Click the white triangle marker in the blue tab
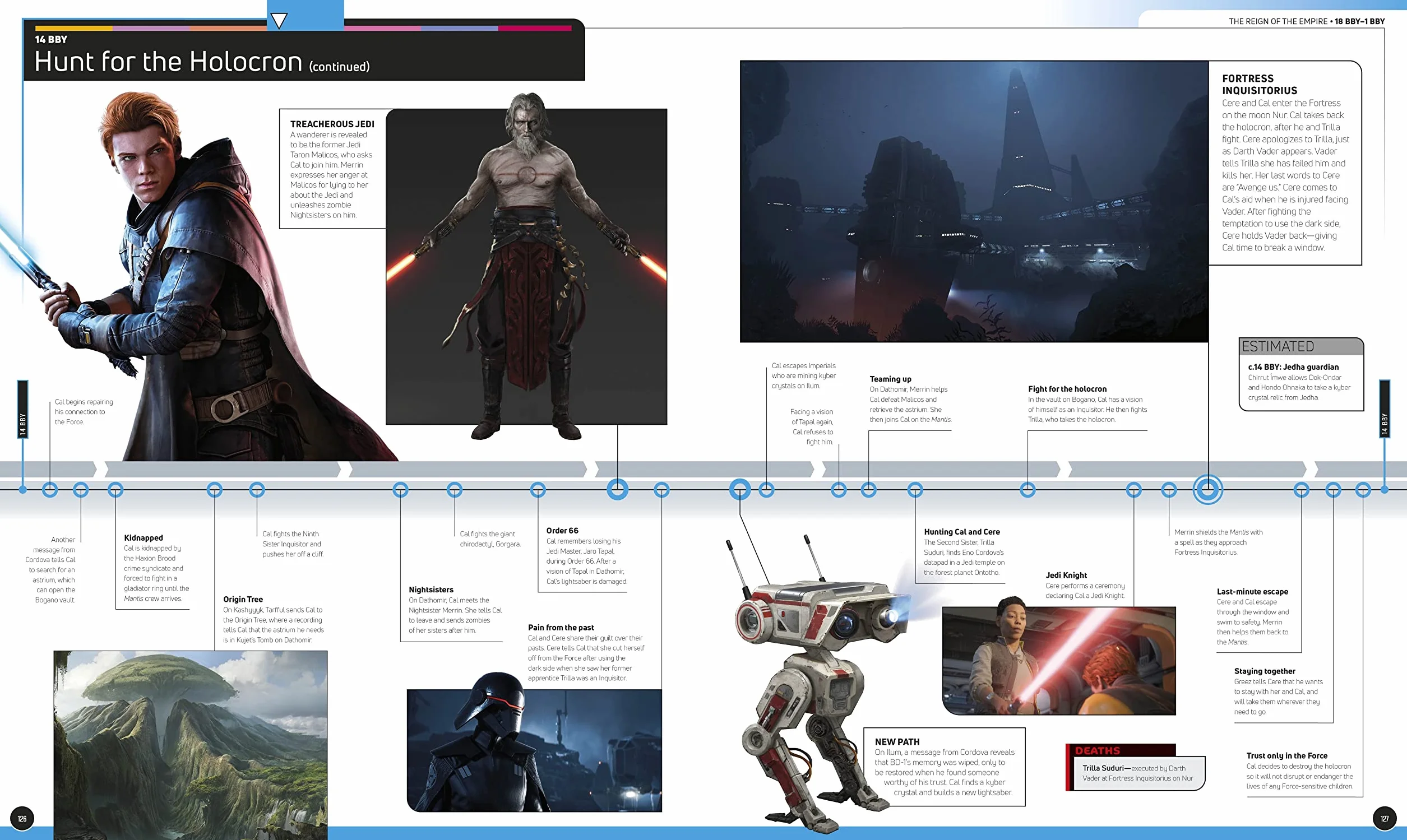1407x840 pixels. click(279, 21)
